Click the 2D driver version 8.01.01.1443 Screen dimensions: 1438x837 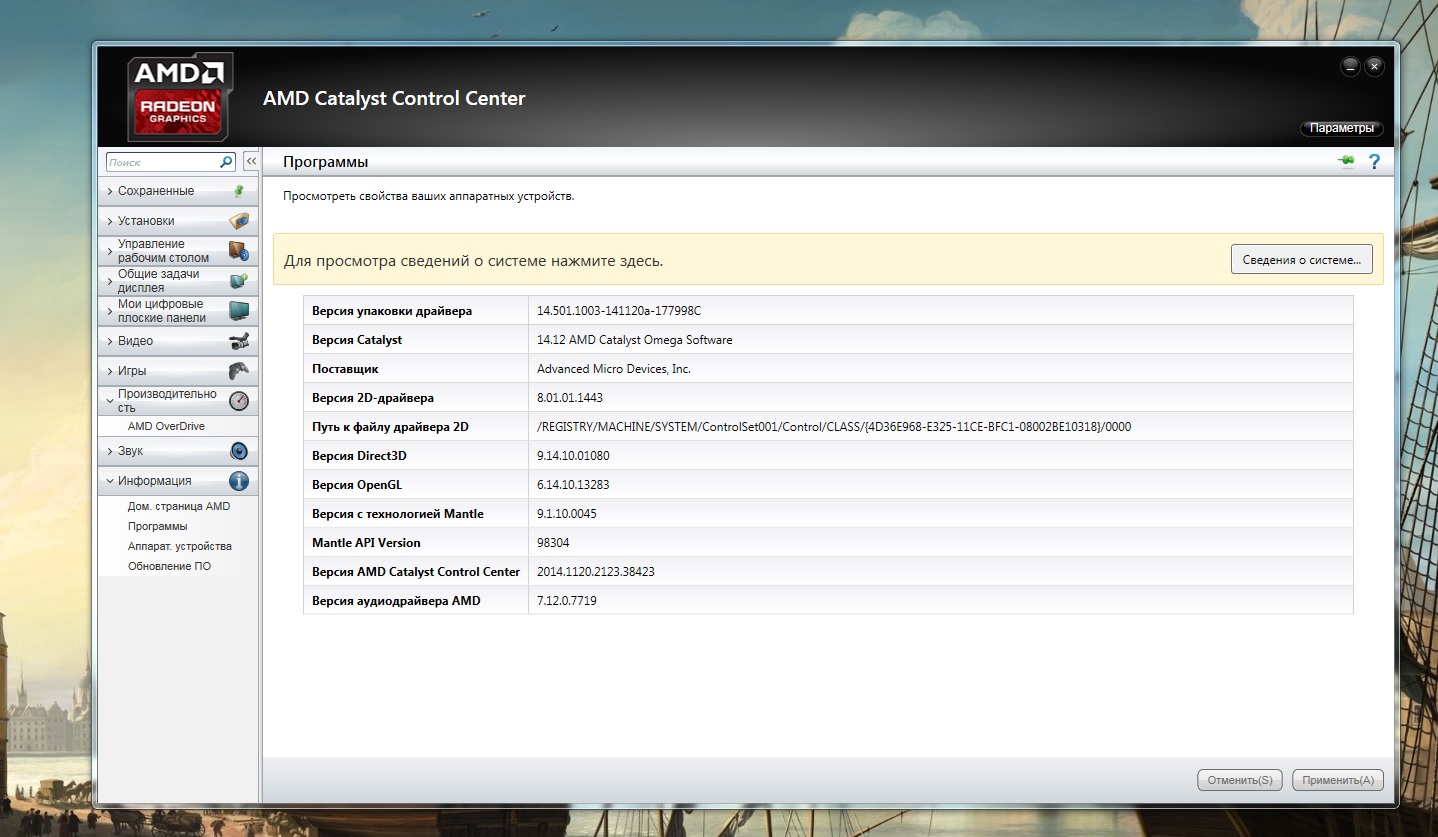(570, 398)
